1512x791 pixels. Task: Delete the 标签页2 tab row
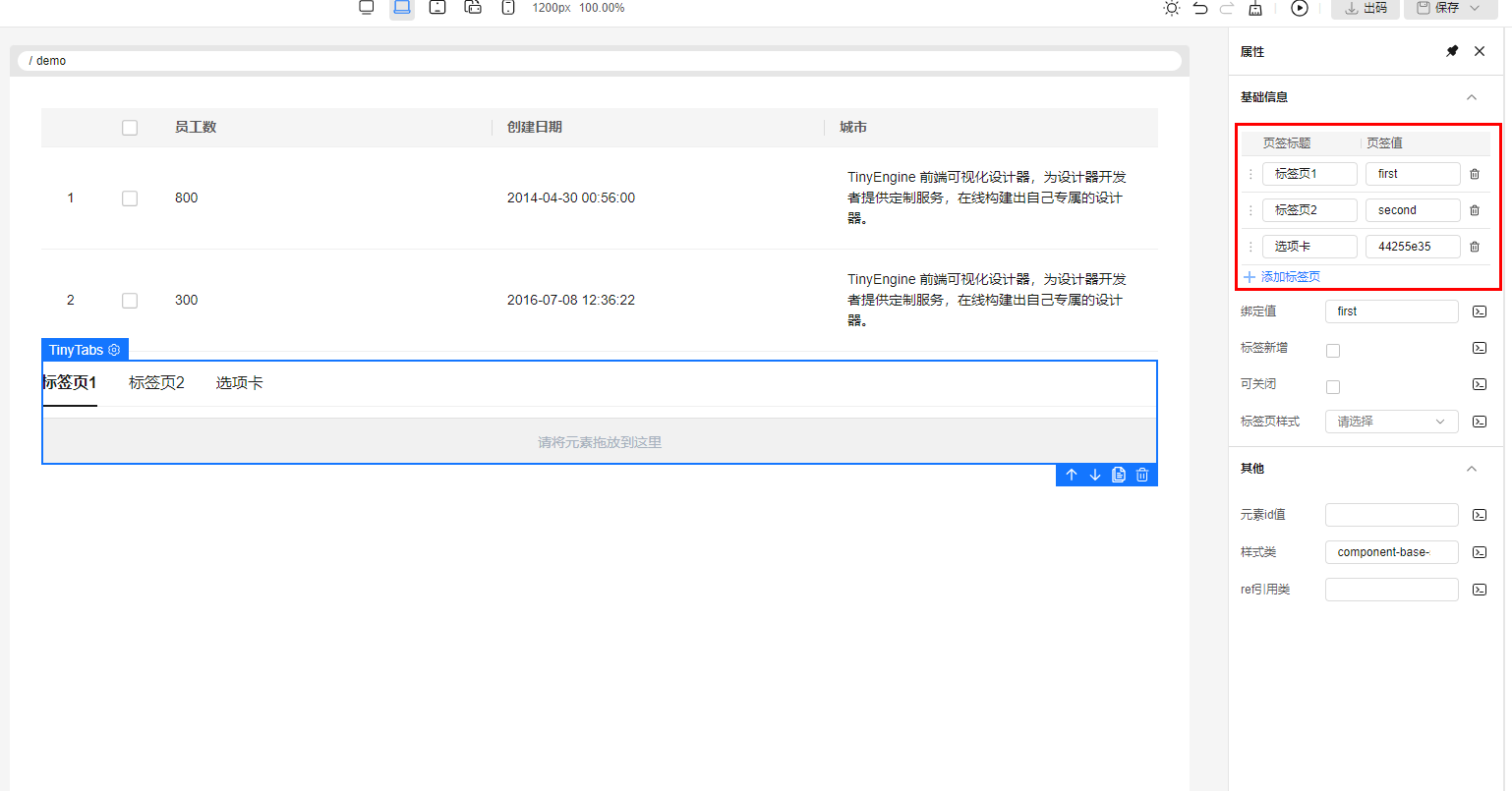click(x=1475, y=210)
